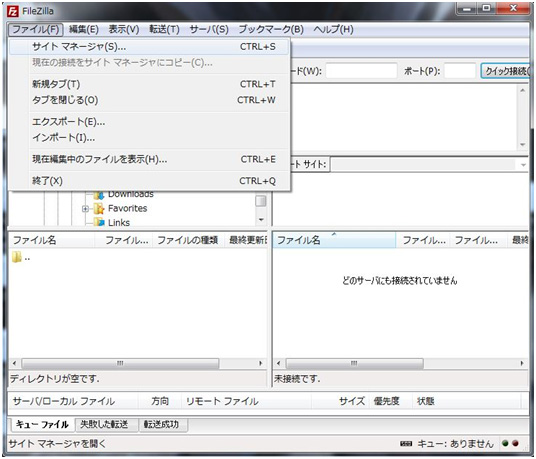Sort local list by 最終更新 column

(247, 240)
